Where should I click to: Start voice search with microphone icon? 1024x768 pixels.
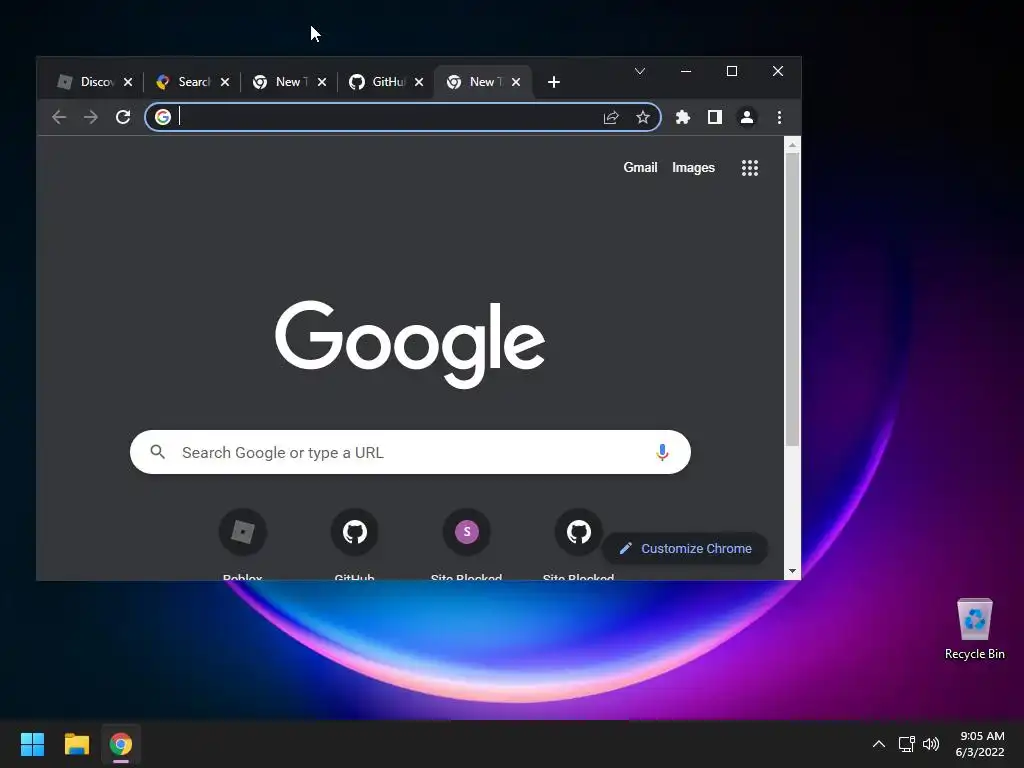[x=662, y=452]
